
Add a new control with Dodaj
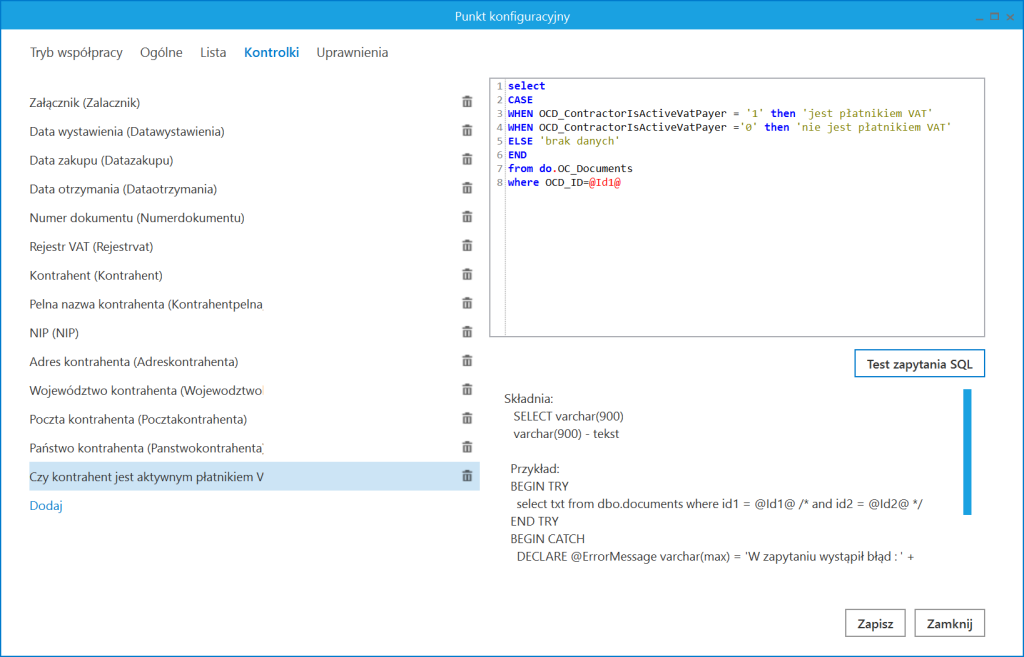click(45, 506)
